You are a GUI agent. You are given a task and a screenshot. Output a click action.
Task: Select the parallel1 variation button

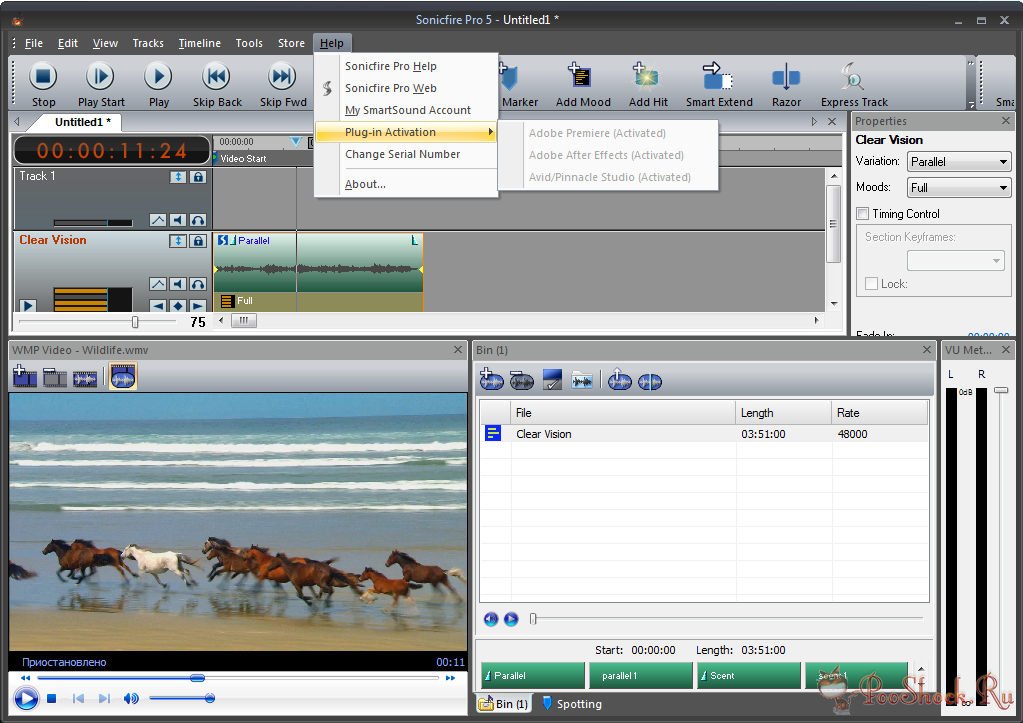(641, 675)
